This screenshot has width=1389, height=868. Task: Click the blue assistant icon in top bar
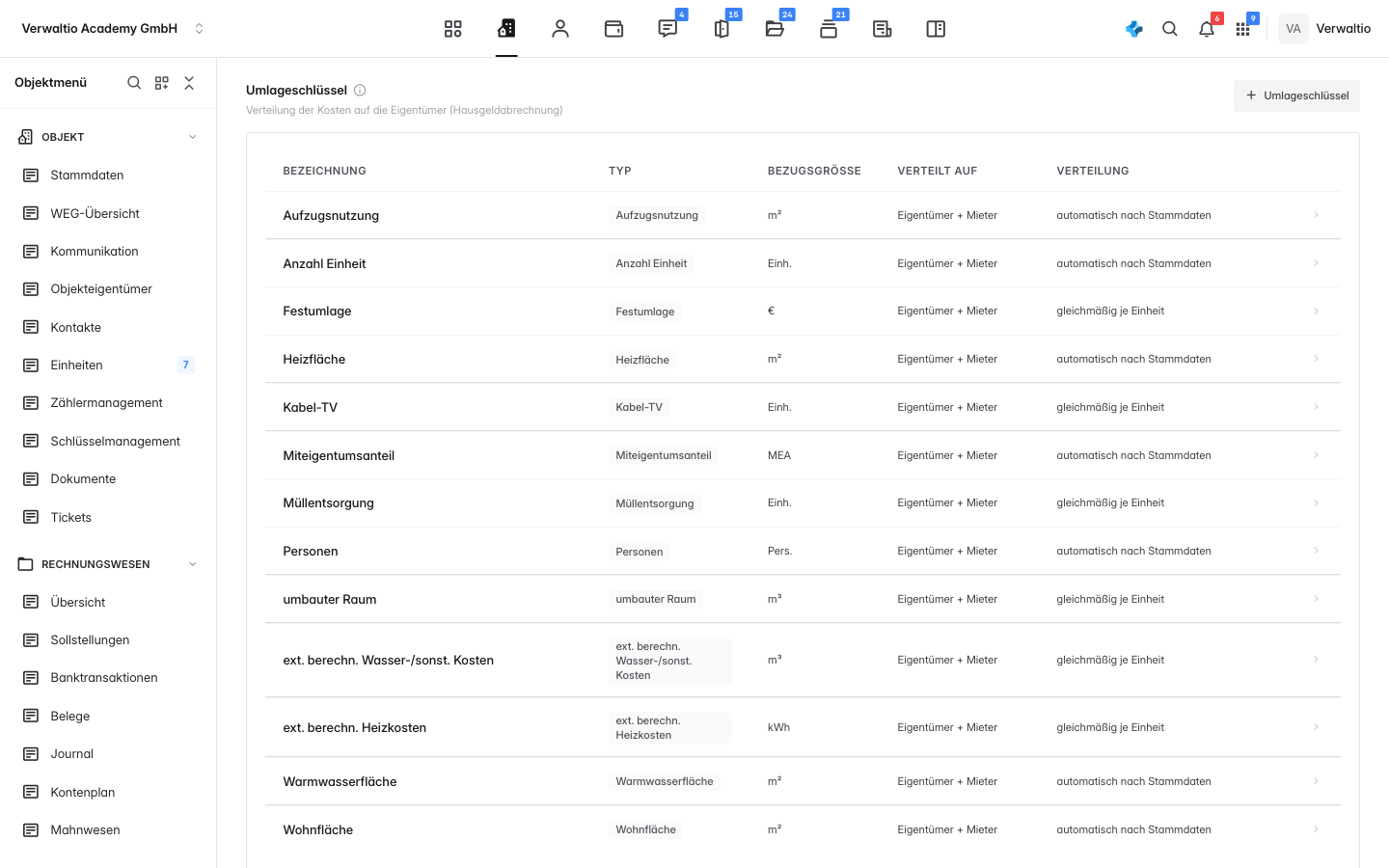click(x=1134, y=29)
